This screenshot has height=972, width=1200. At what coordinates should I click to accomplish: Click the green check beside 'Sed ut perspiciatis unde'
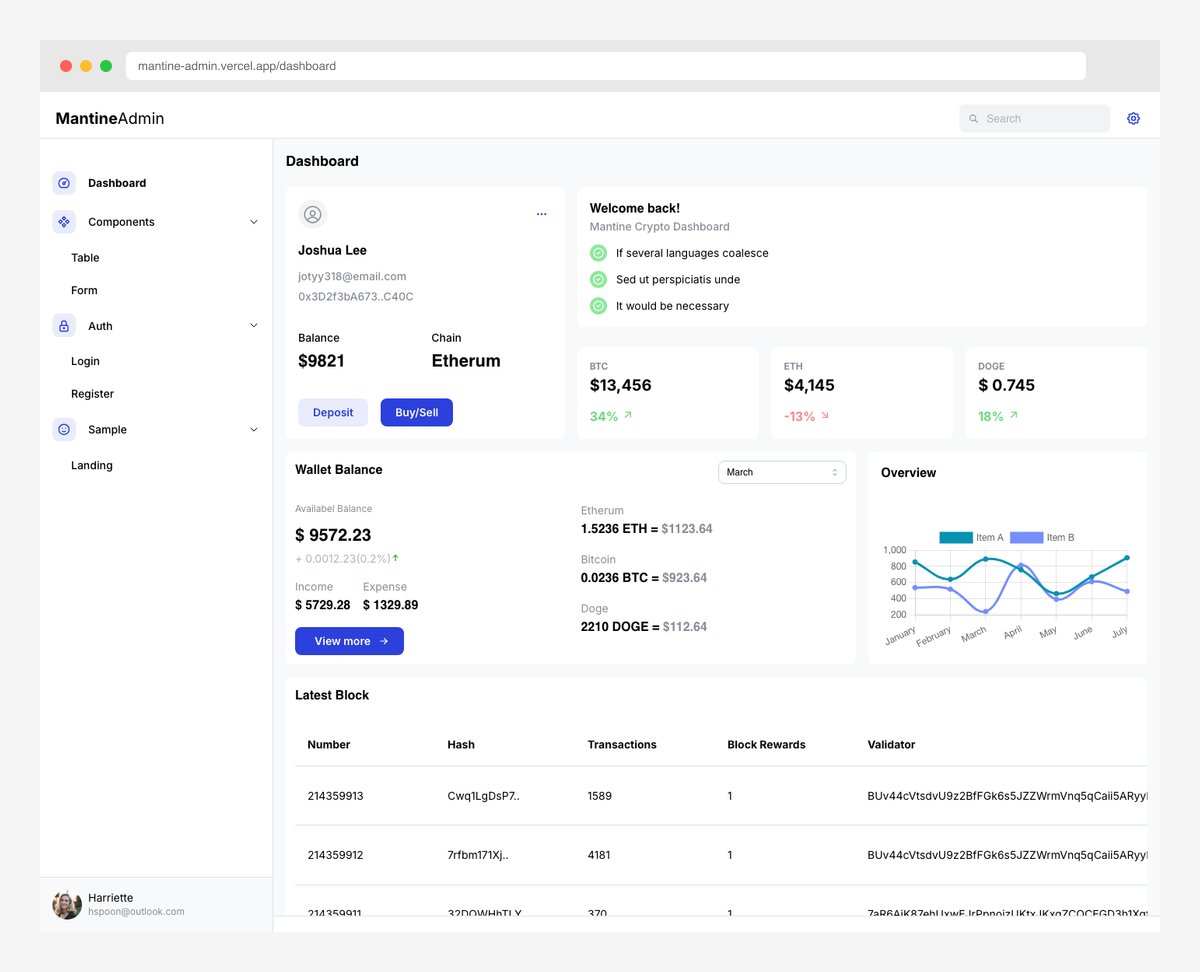pyautogui.click(x=598, y=280)
